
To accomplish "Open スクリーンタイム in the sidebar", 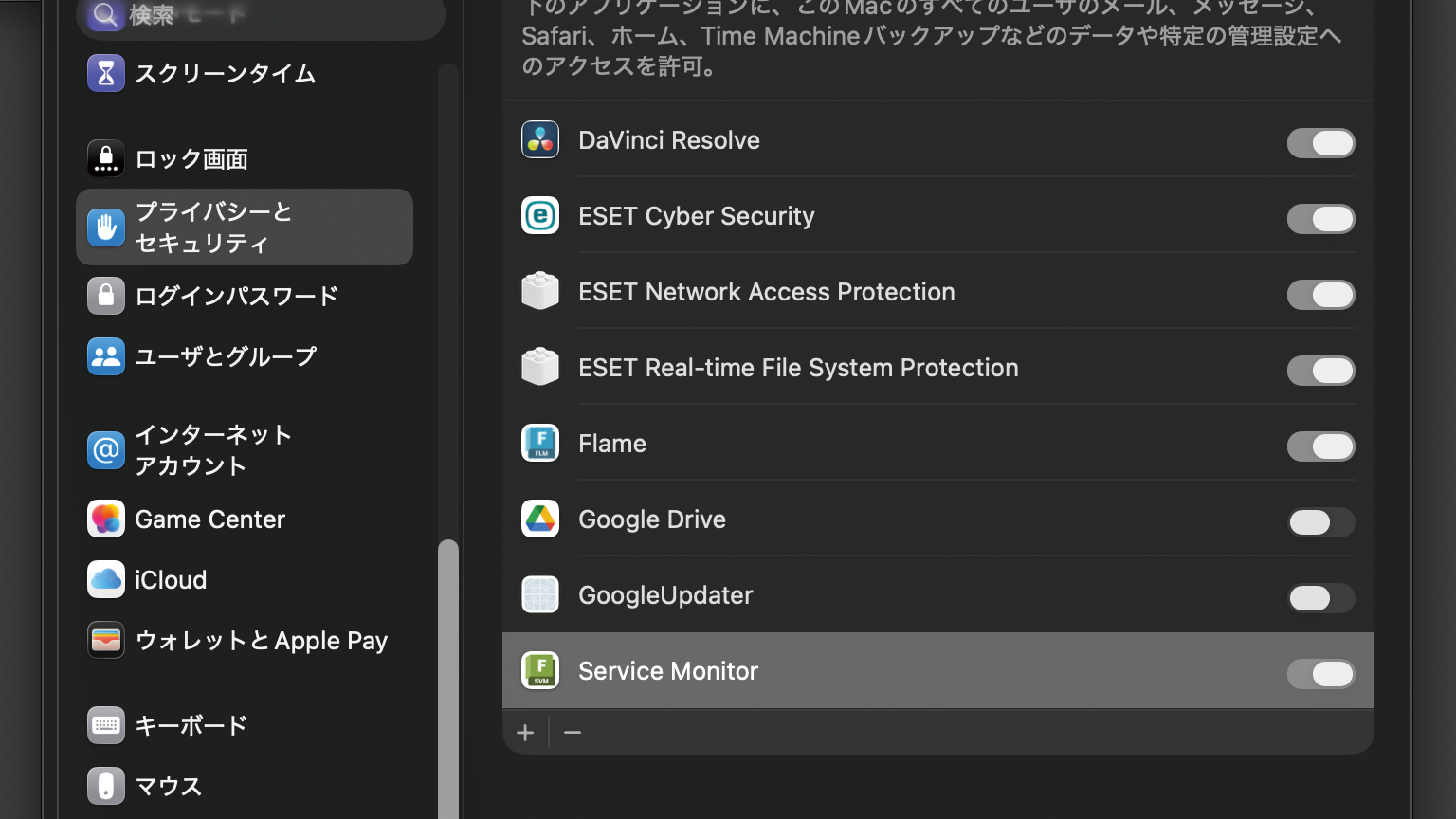I will point(225,74).
